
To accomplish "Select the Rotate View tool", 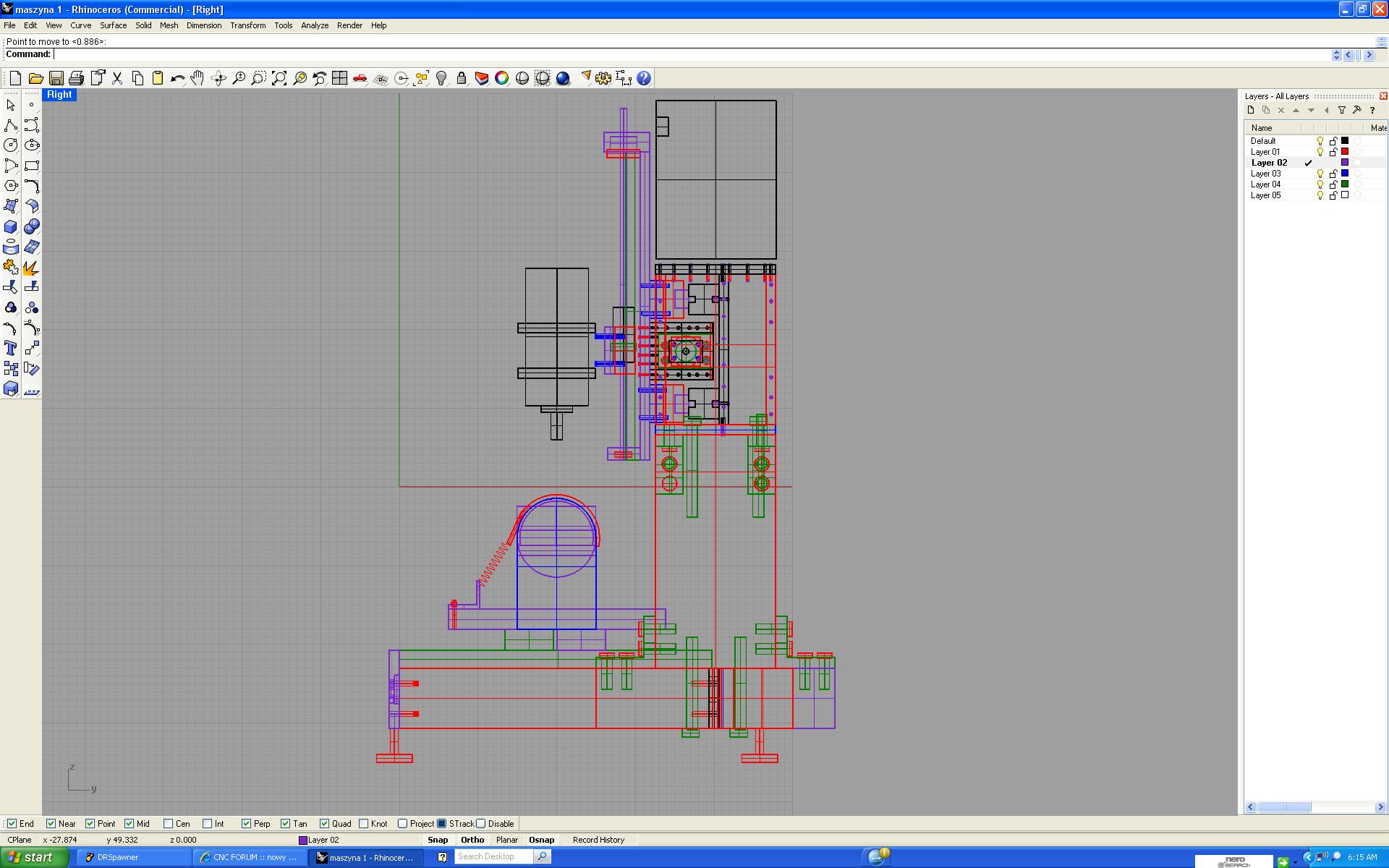I will tap(218, 78).
